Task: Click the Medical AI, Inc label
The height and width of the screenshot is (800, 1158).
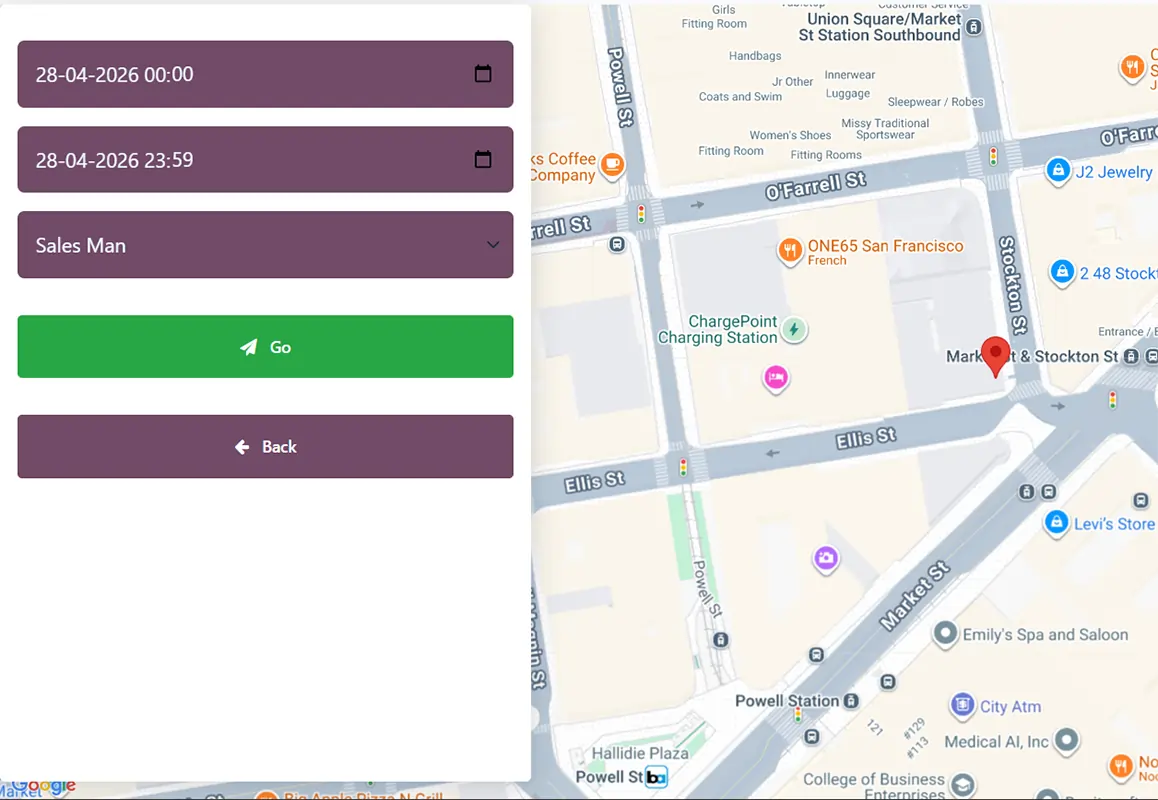Action: click(x=996, y=742)
